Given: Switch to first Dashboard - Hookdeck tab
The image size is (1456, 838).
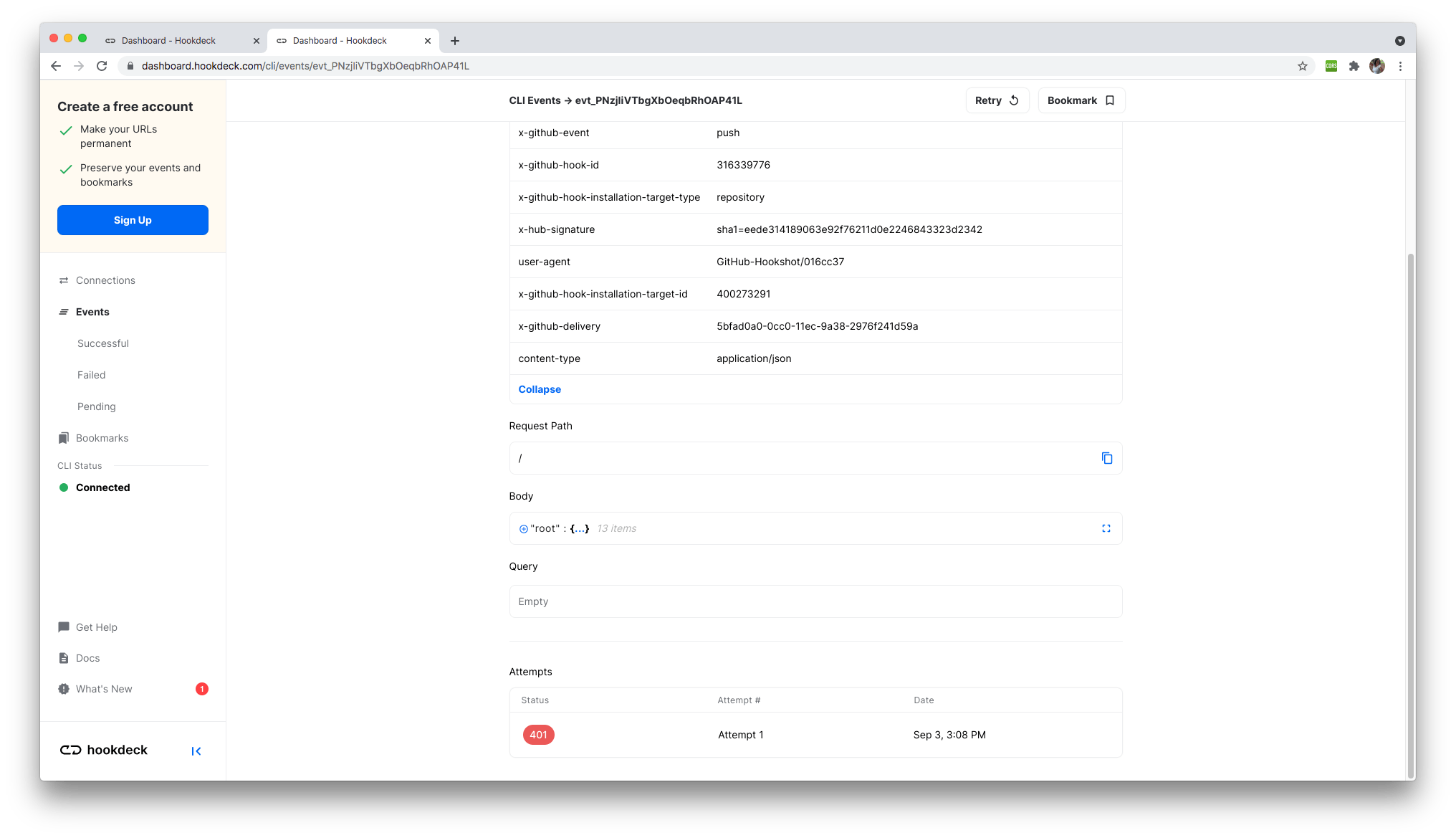Looking at the screenshot, I should click(168, 41).
